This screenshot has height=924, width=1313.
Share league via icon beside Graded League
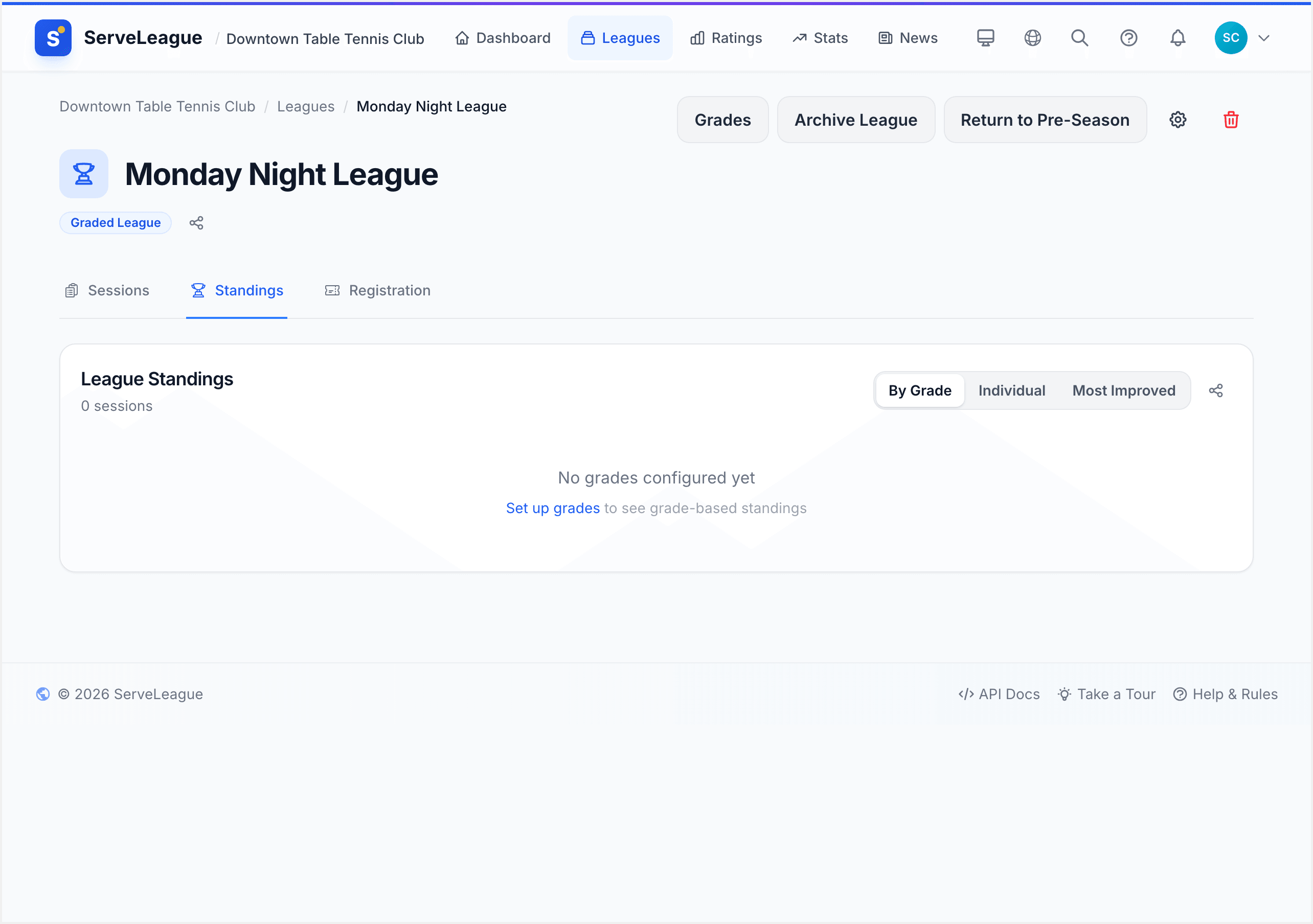pyautogui.click(x=196, y=223)
